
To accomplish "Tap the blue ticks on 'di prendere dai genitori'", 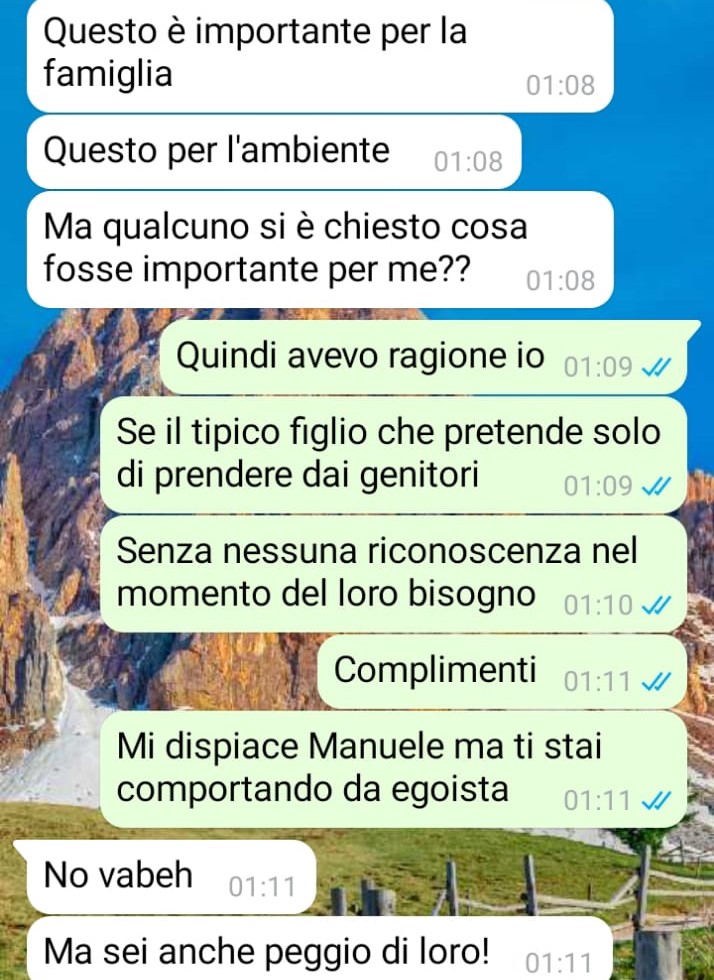I will coord(656,486).
